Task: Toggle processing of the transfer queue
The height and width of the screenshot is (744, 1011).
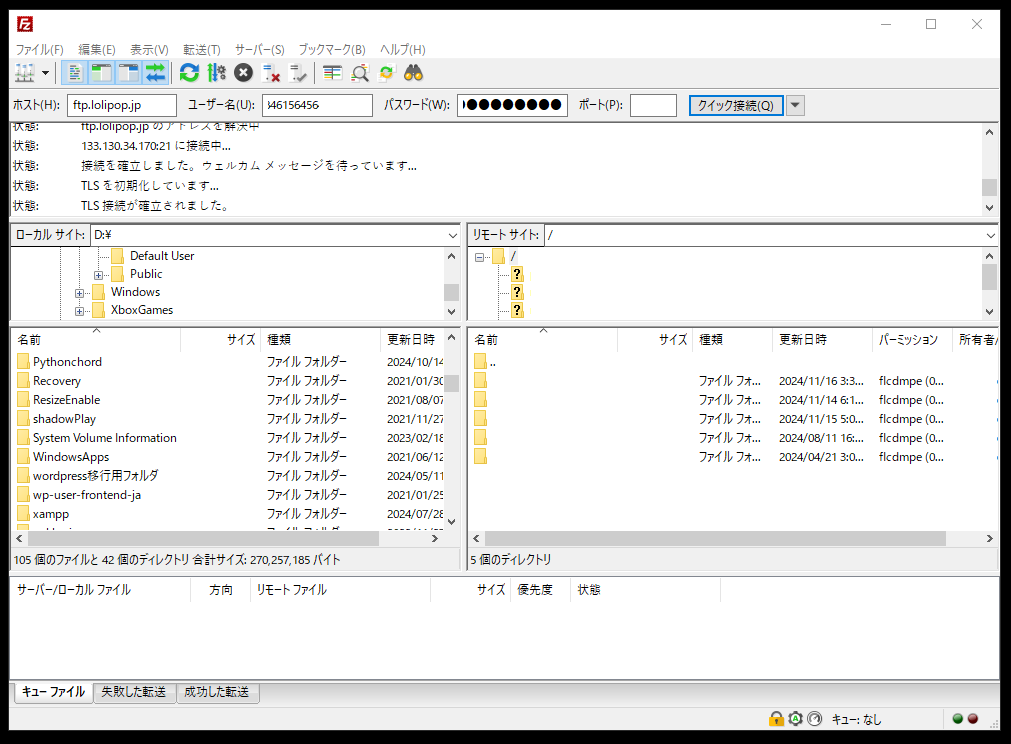Action: [x=216, y=73]
